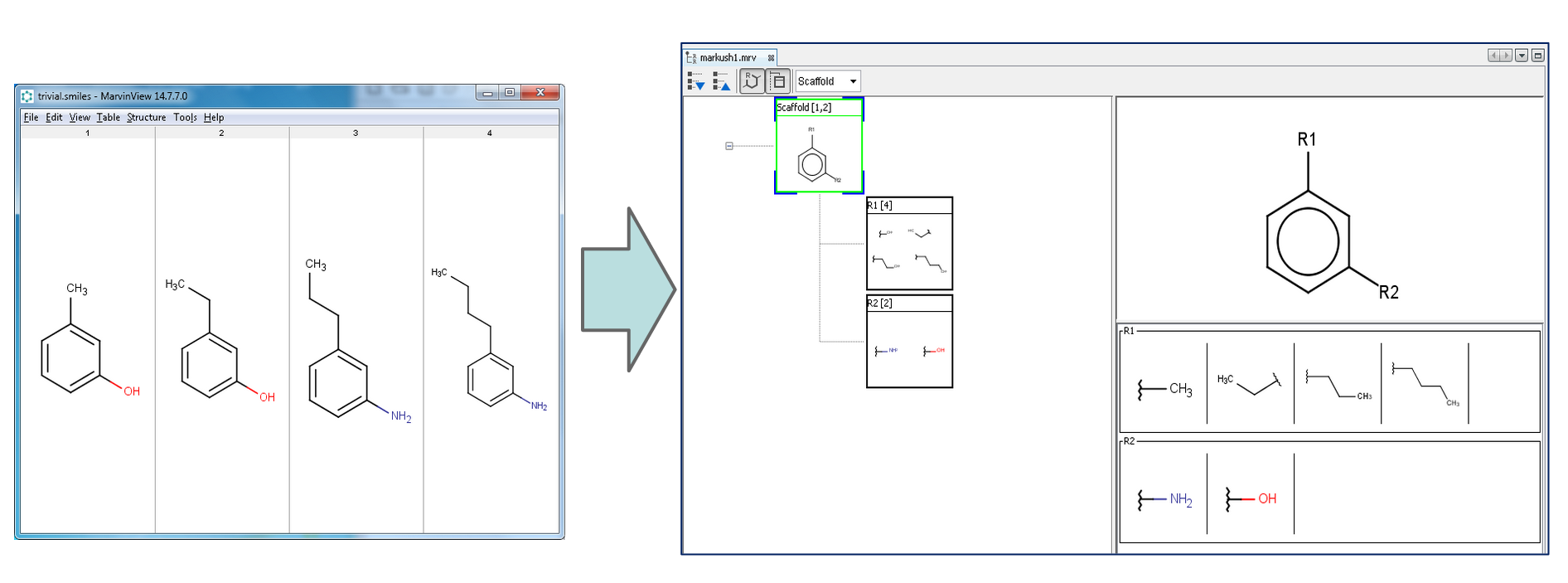This screenshot has width=1568, height=583.
Task: Click the collapse all tree nodes icon
Action: 721,80
